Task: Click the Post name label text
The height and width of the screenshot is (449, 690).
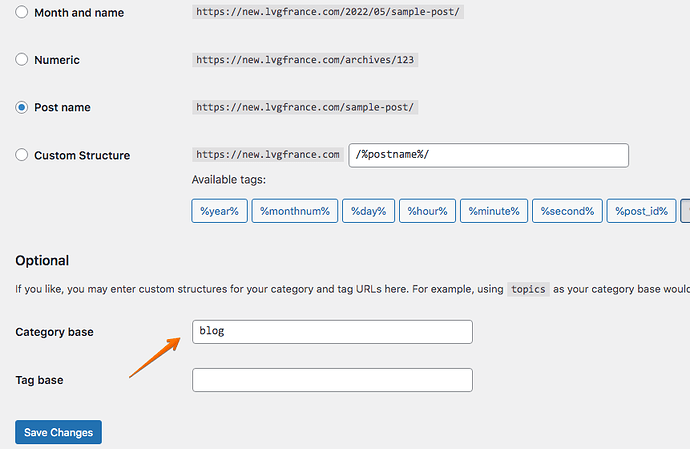Action: coord(62,107)
